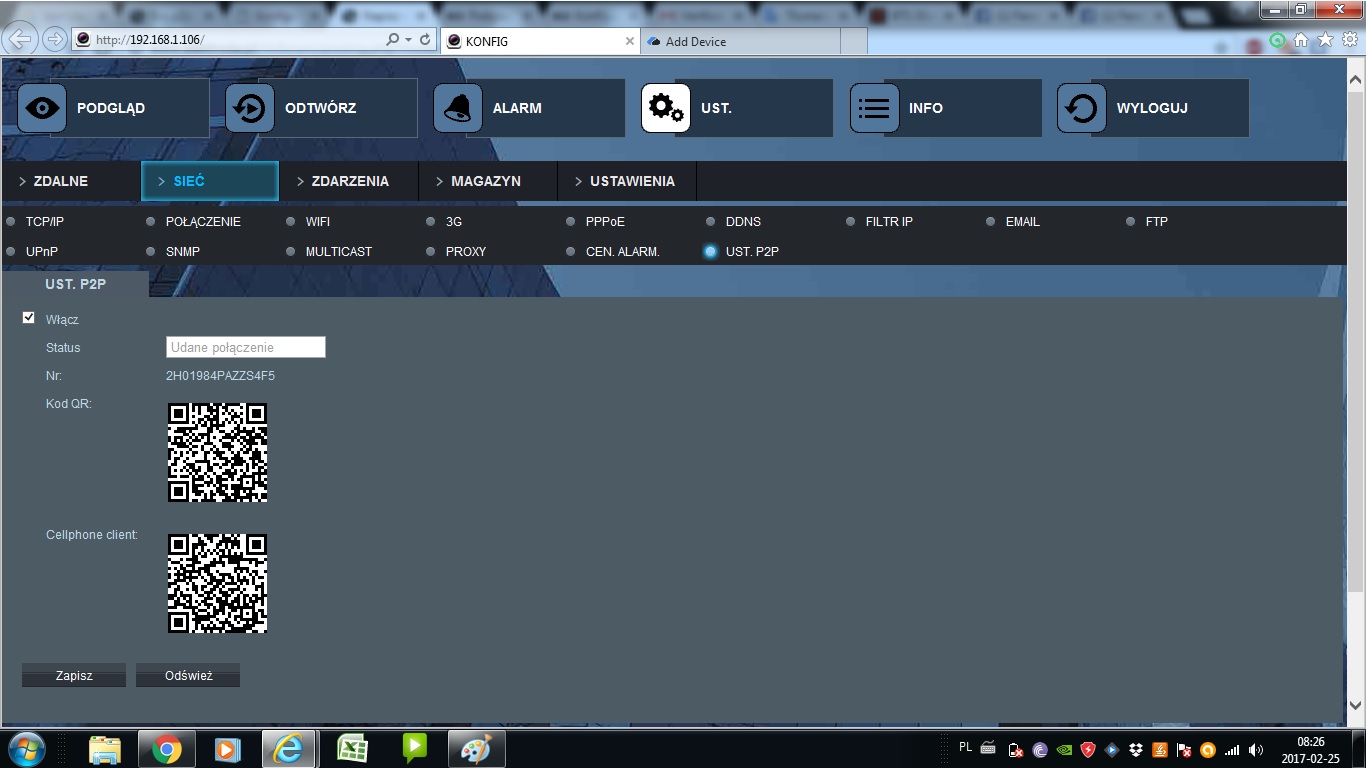Select the SNMP radio option
The image size is (1366, 768).
tap(151, 252)
